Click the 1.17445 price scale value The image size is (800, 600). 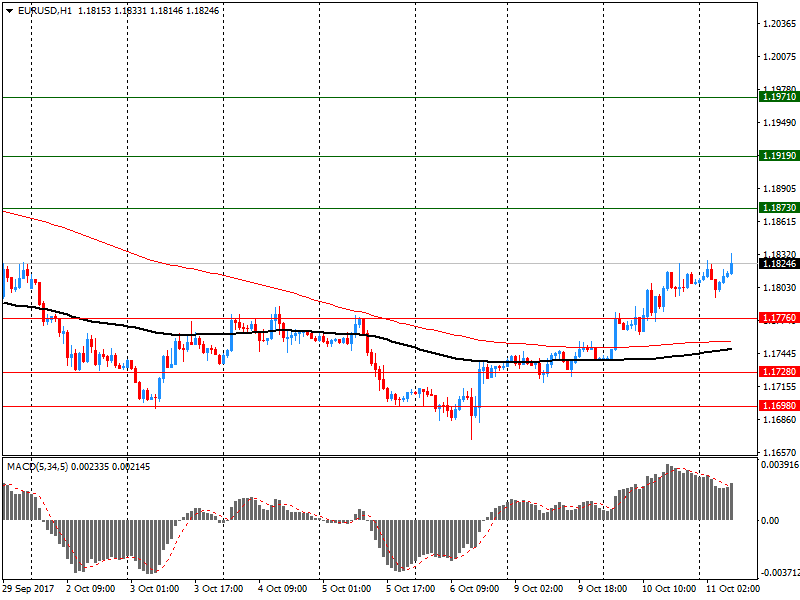(779, 354)
